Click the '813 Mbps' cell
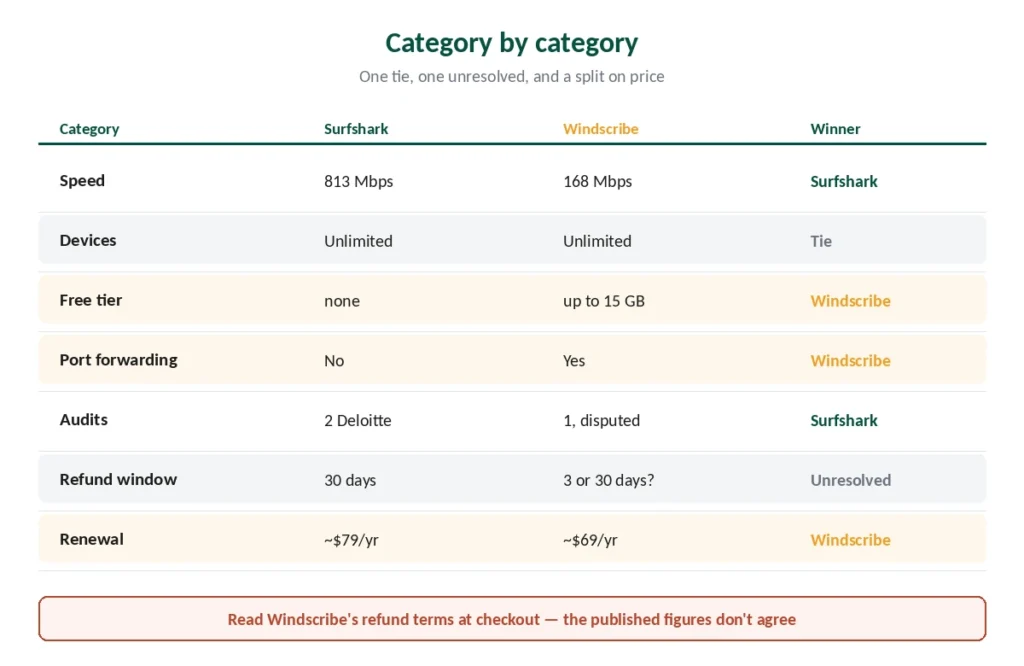 (359, 182)
